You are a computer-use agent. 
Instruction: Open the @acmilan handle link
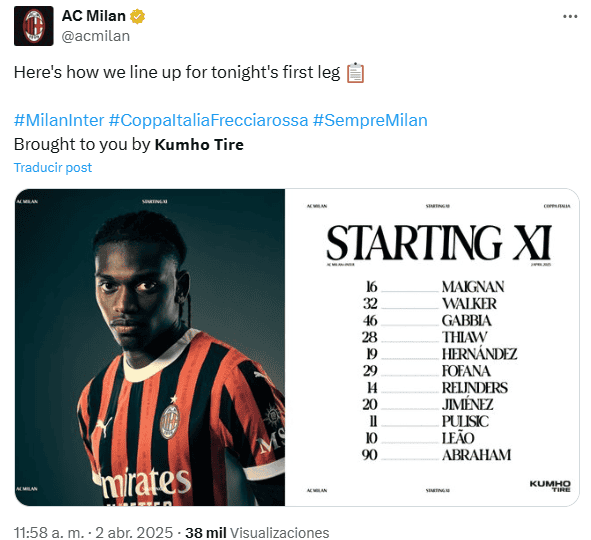coord(96,36)
